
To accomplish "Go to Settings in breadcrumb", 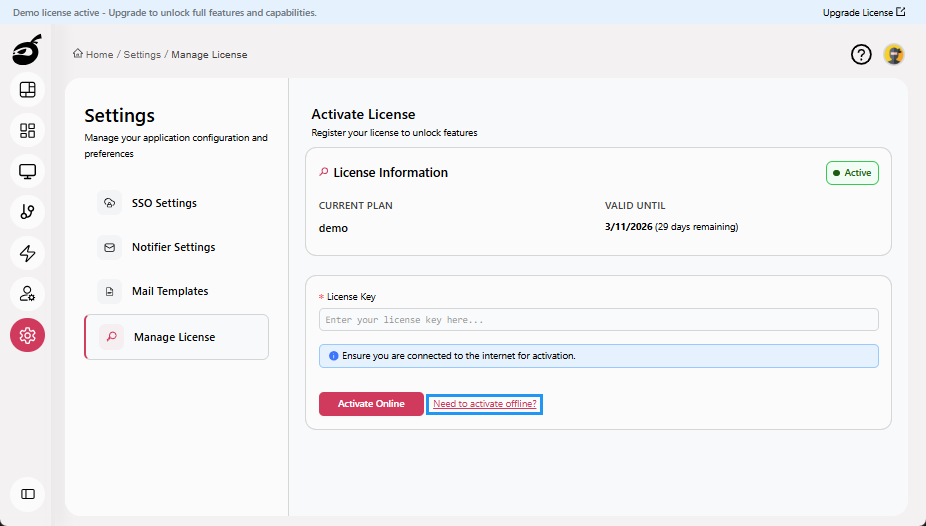I will click(142, 54).
